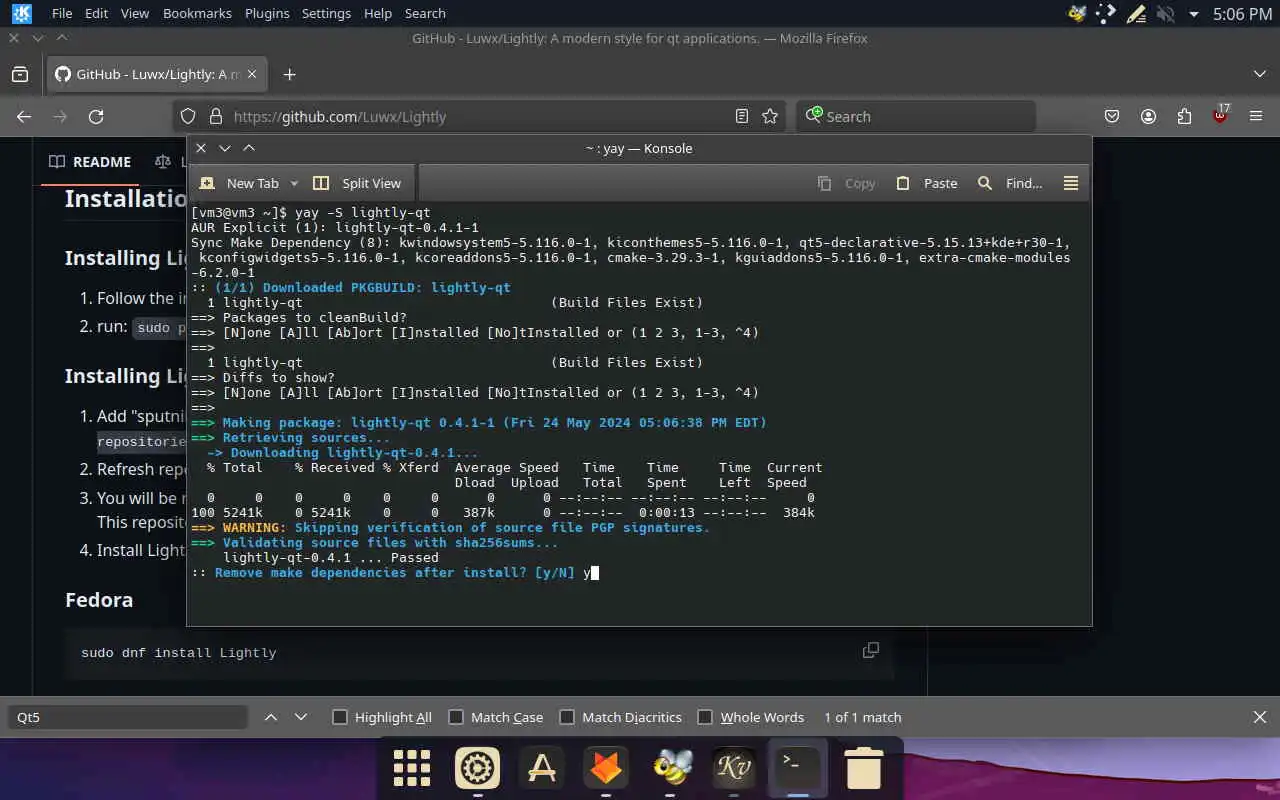Maximize Konsole window with up chevron
1280x800 pixels.
pyautogui.click(x=249, y=148)
